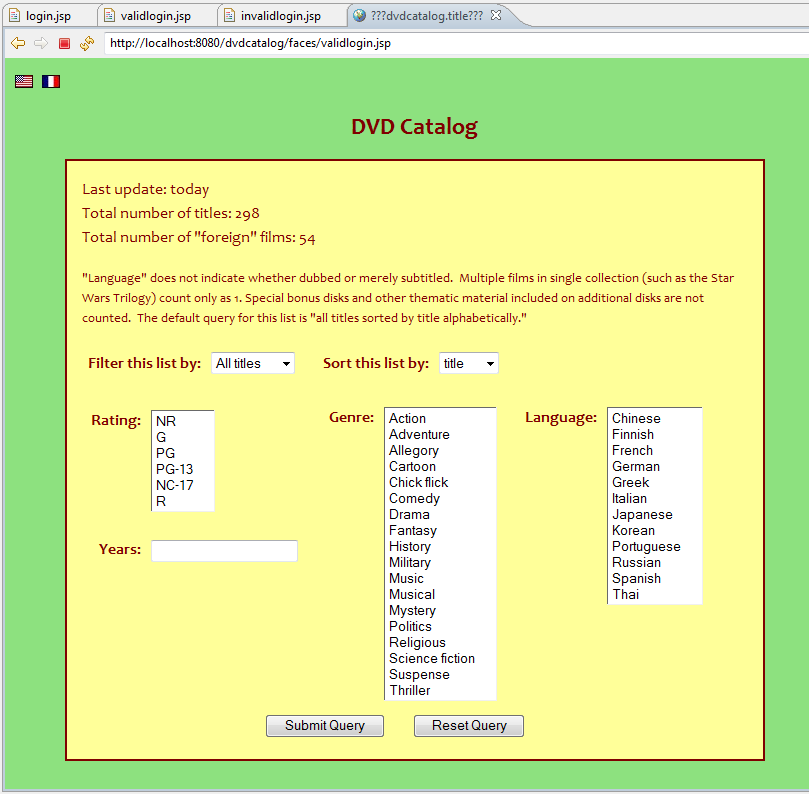Select Japanese in the Language list
The width and height of the screenshot is (809, 794).
pyautogui.click(x=655, y=514)
